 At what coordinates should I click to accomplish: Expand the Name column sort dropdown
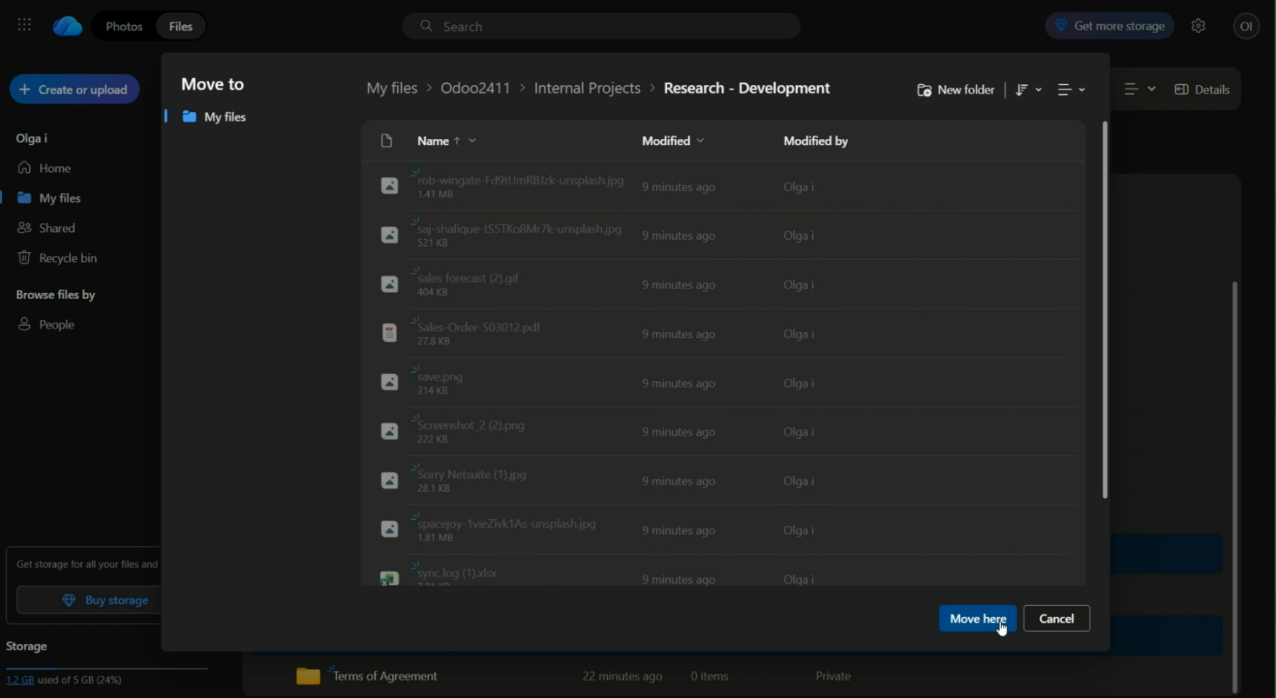472,141
